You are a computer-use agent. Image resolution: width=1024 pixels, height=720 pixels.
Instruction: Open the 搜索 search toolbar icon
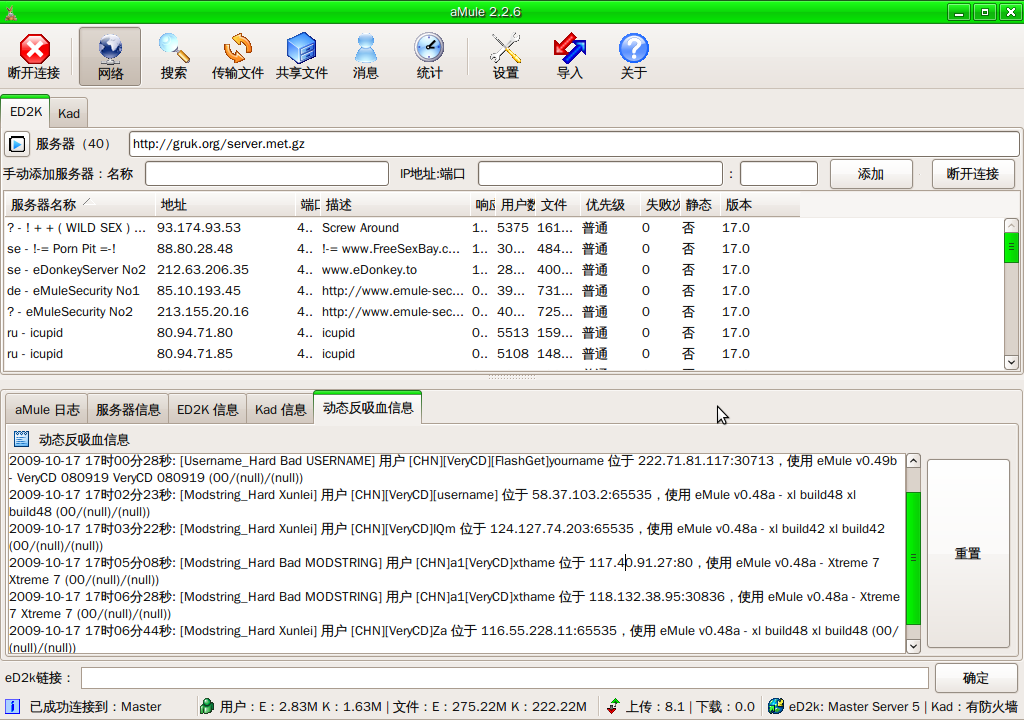point(174,56)
